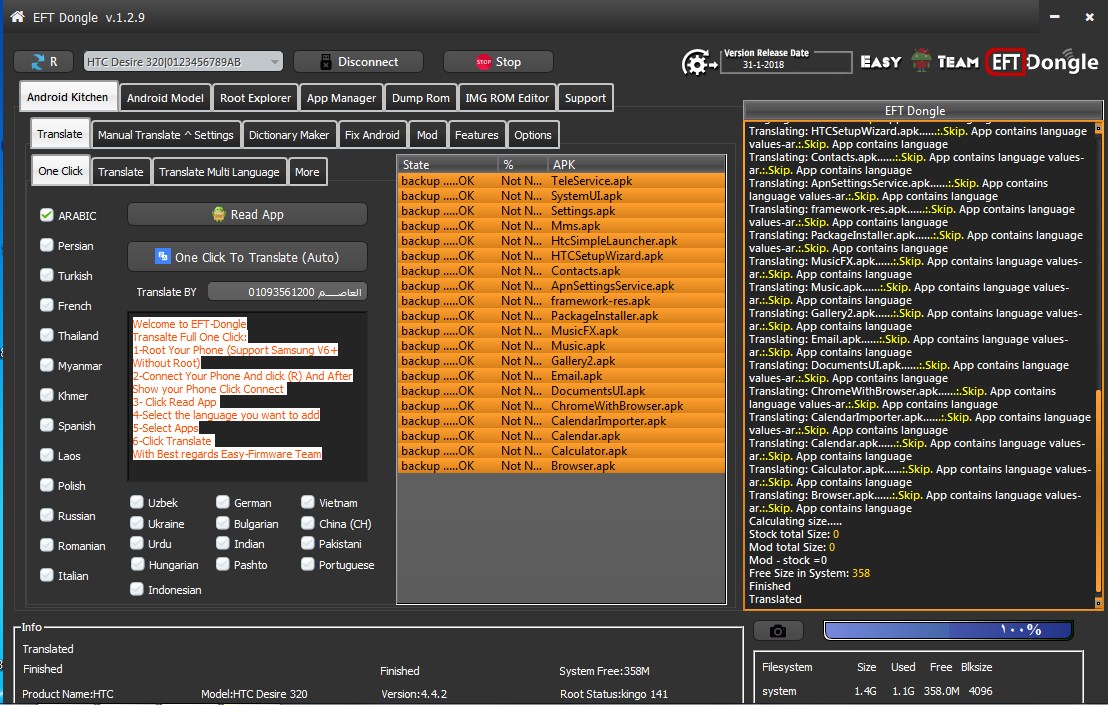Click the refresh R button
The width and height of the screenshot is (1108, 705).
(44, 62)
